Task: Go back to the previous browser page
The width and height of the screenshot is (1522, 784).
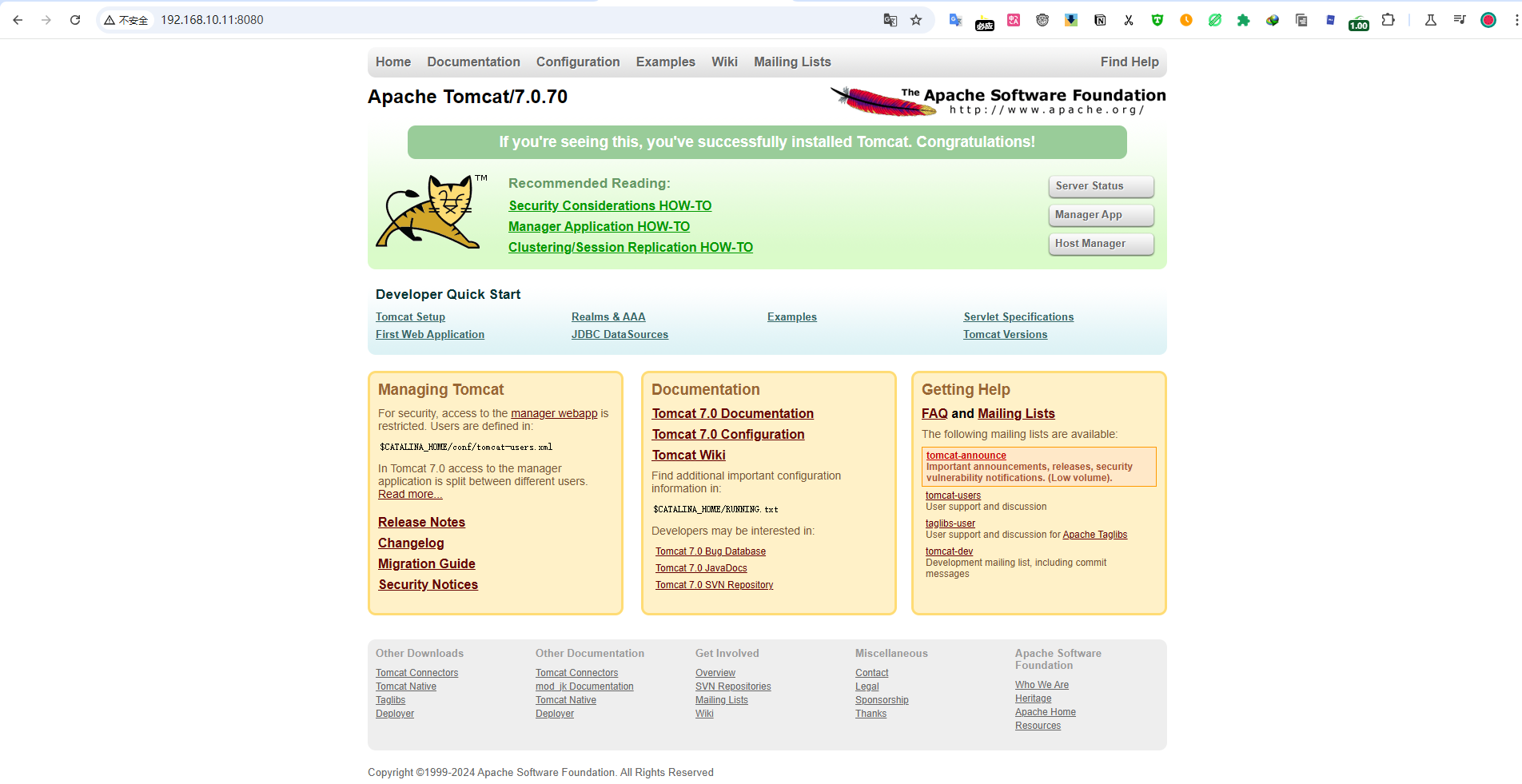Action: 18,20
